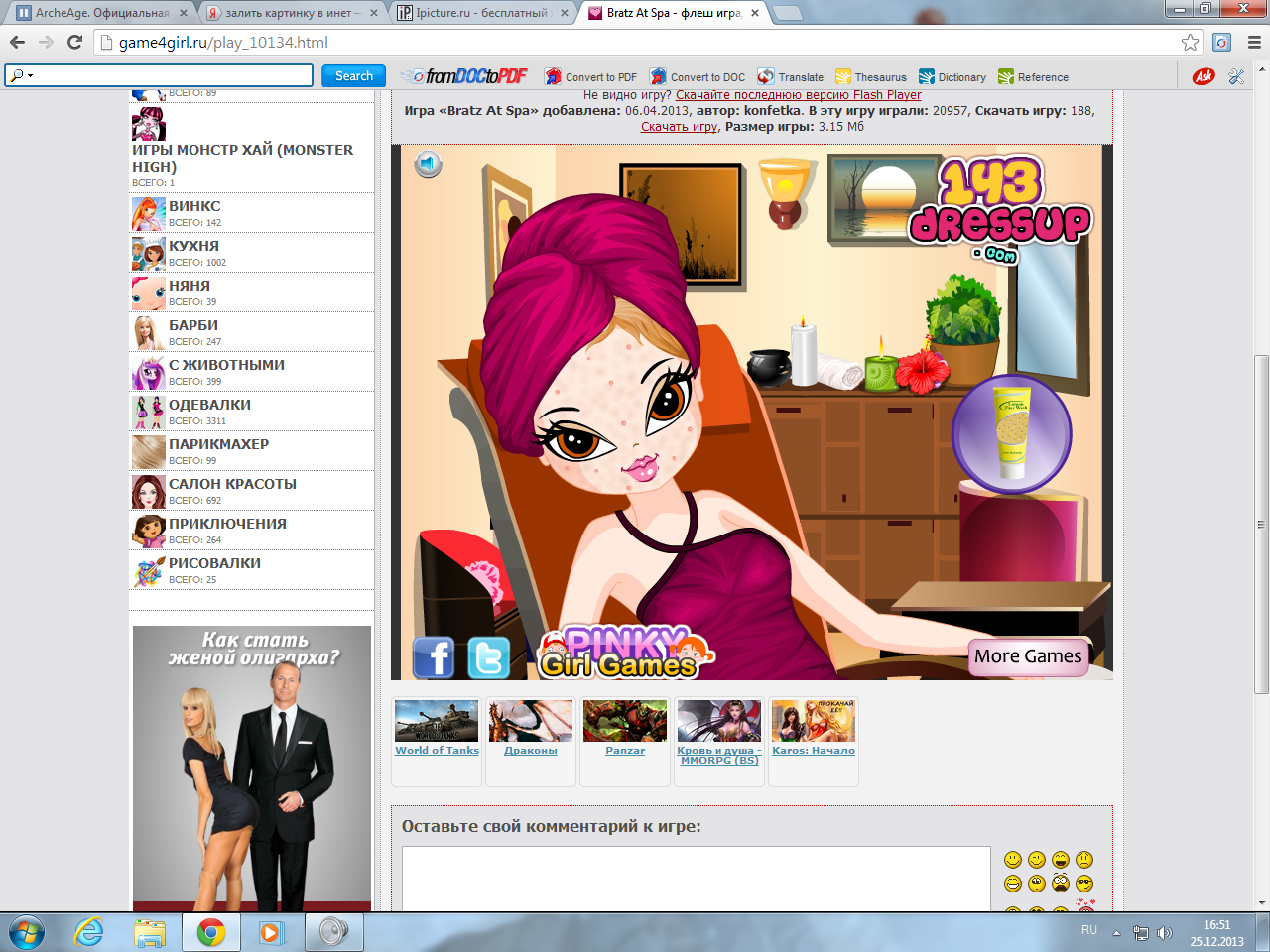Click the Flash Player download link
1270x952 pixels.
[799, 95]
